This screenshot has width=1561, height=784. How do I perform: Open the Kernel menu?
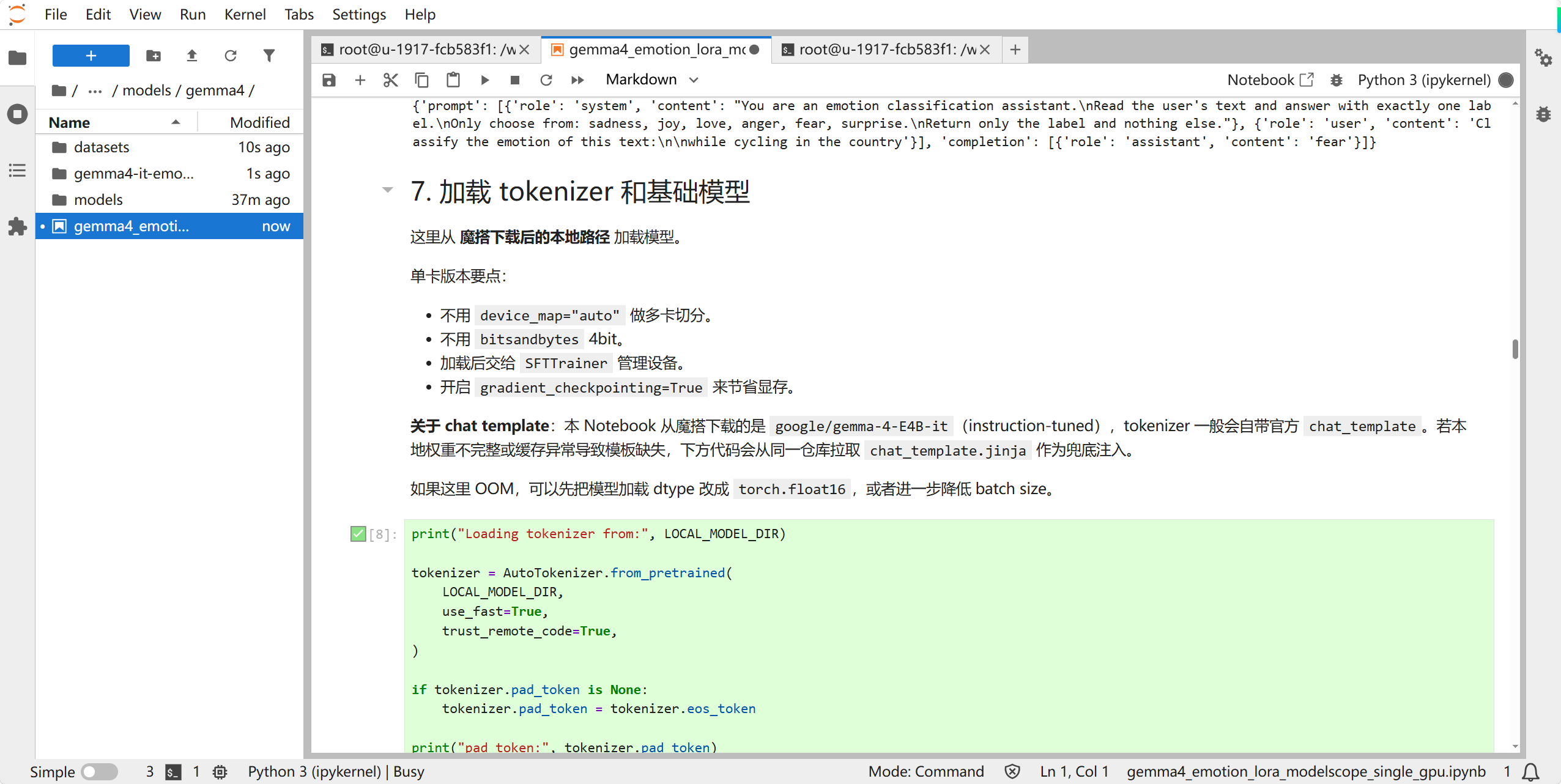point(245,14)
